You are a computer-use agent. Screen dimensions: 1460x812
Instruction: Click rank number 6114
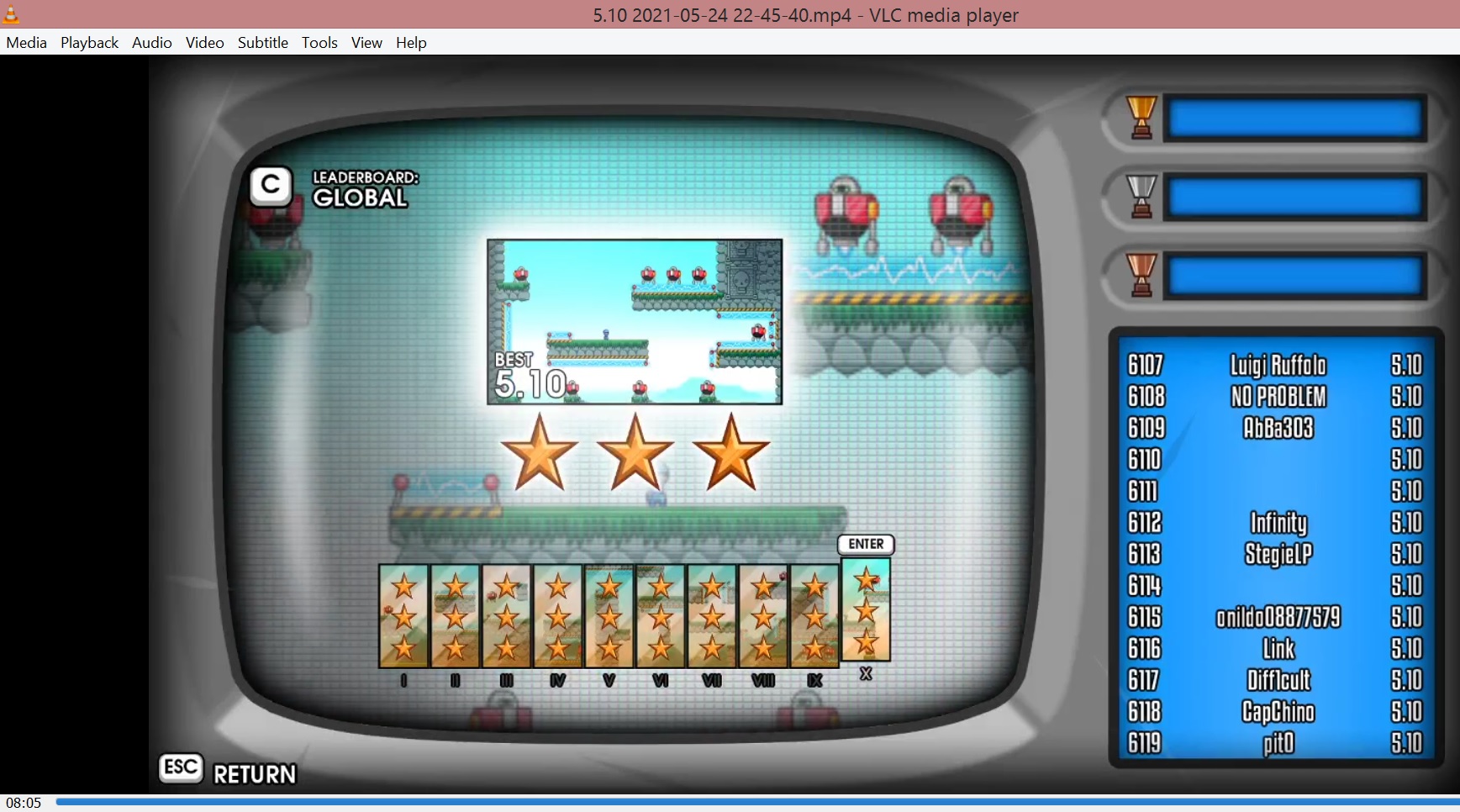pyautogui.click(x=1145, y=586)
